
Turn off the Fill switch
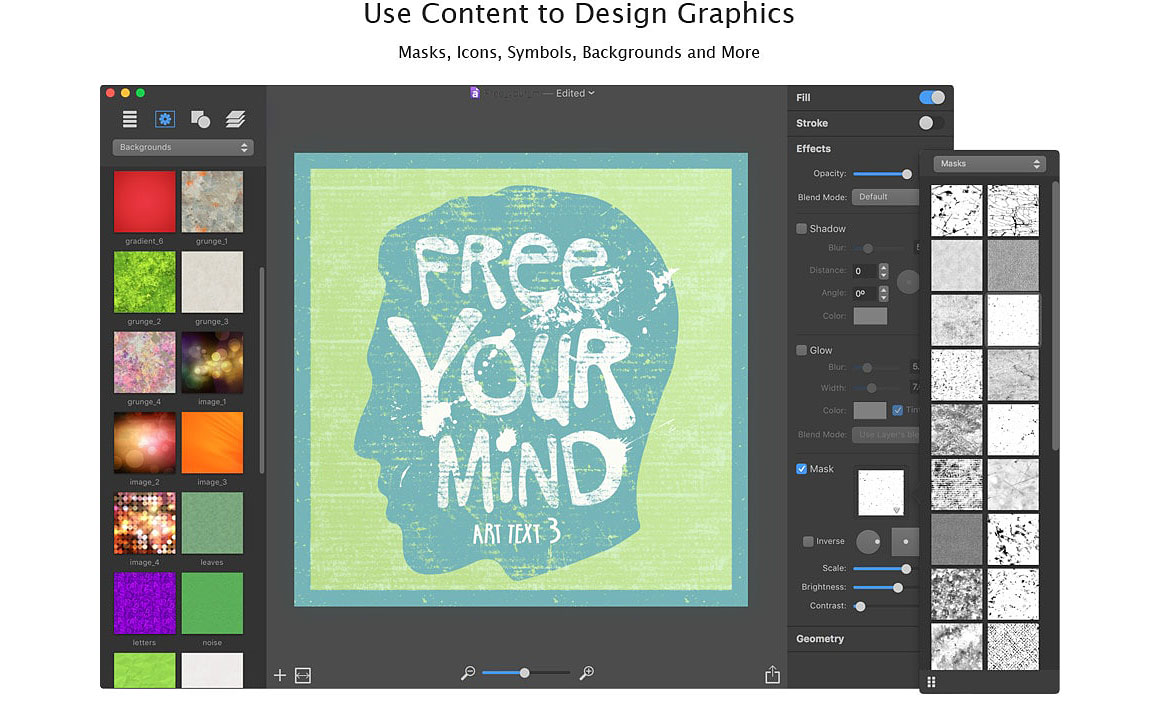(931, 98)
